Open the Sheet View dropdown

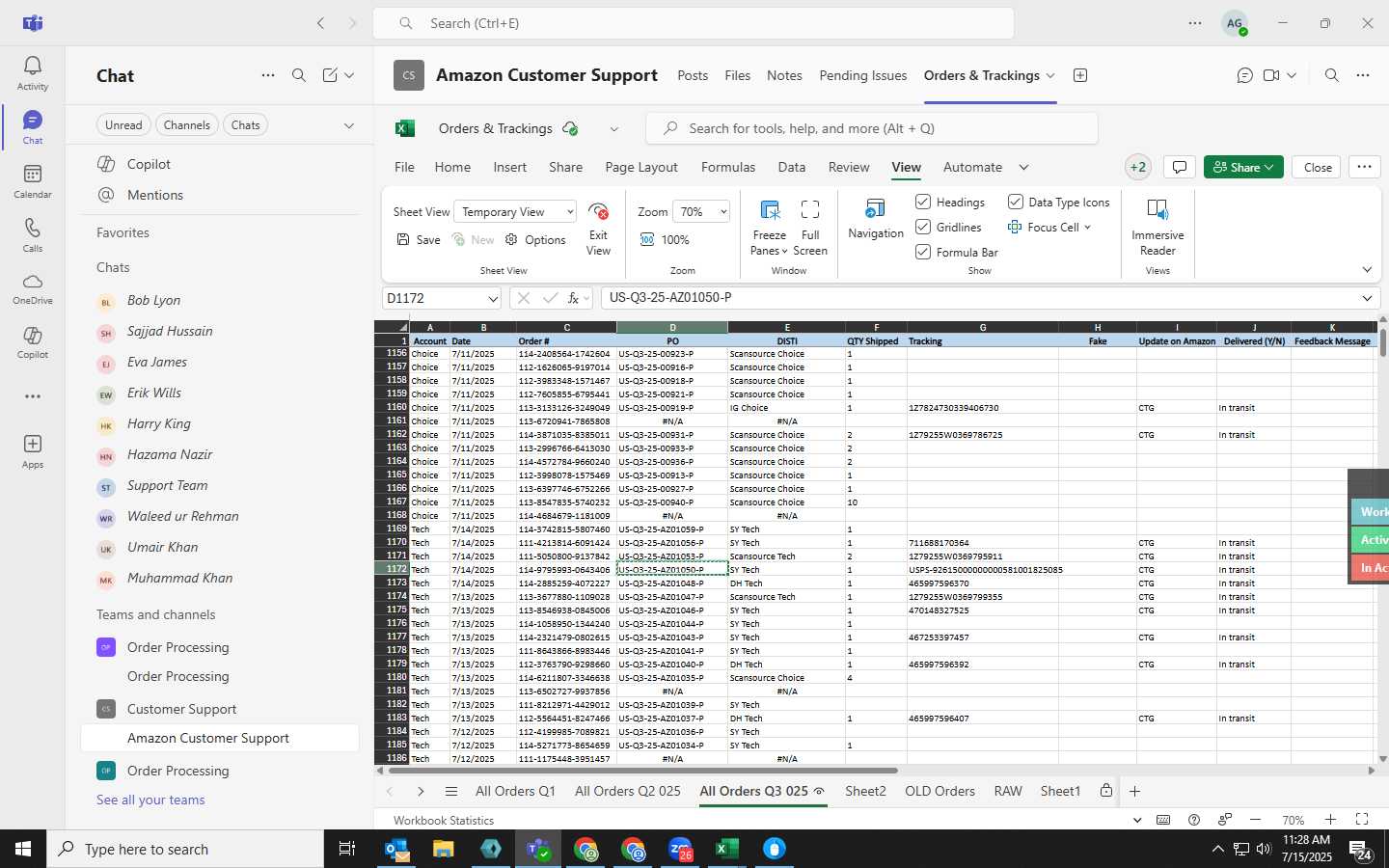[x=517, y=212]
